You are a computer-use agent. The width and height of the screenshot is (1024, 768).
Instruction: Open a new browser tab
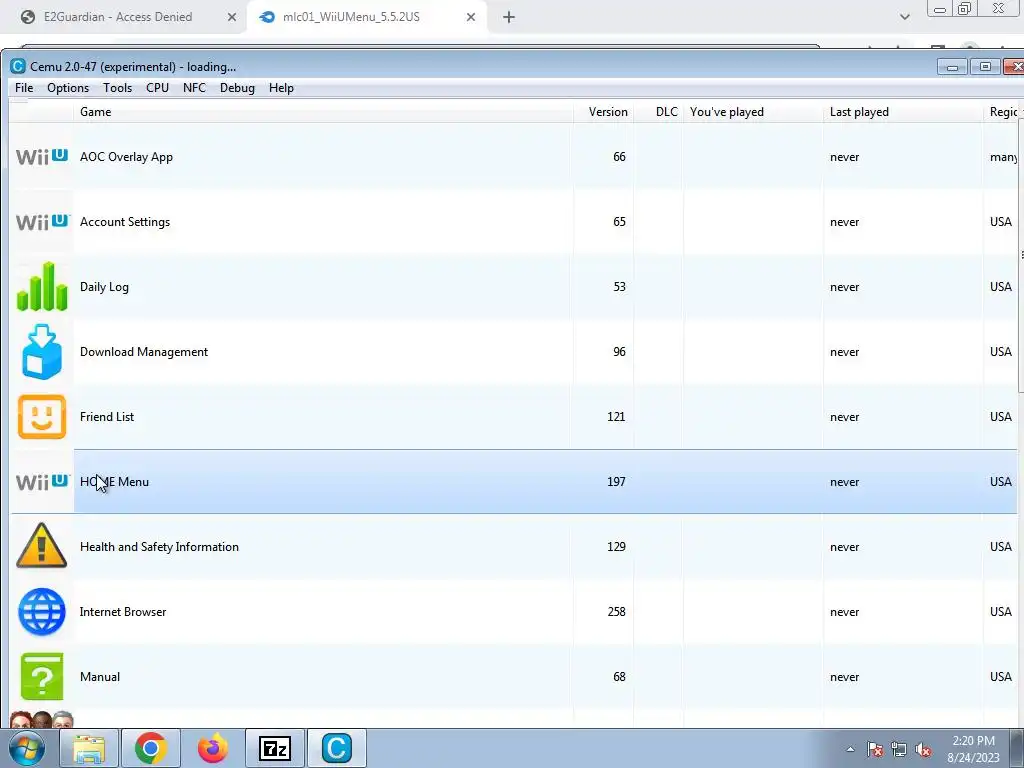509,18
